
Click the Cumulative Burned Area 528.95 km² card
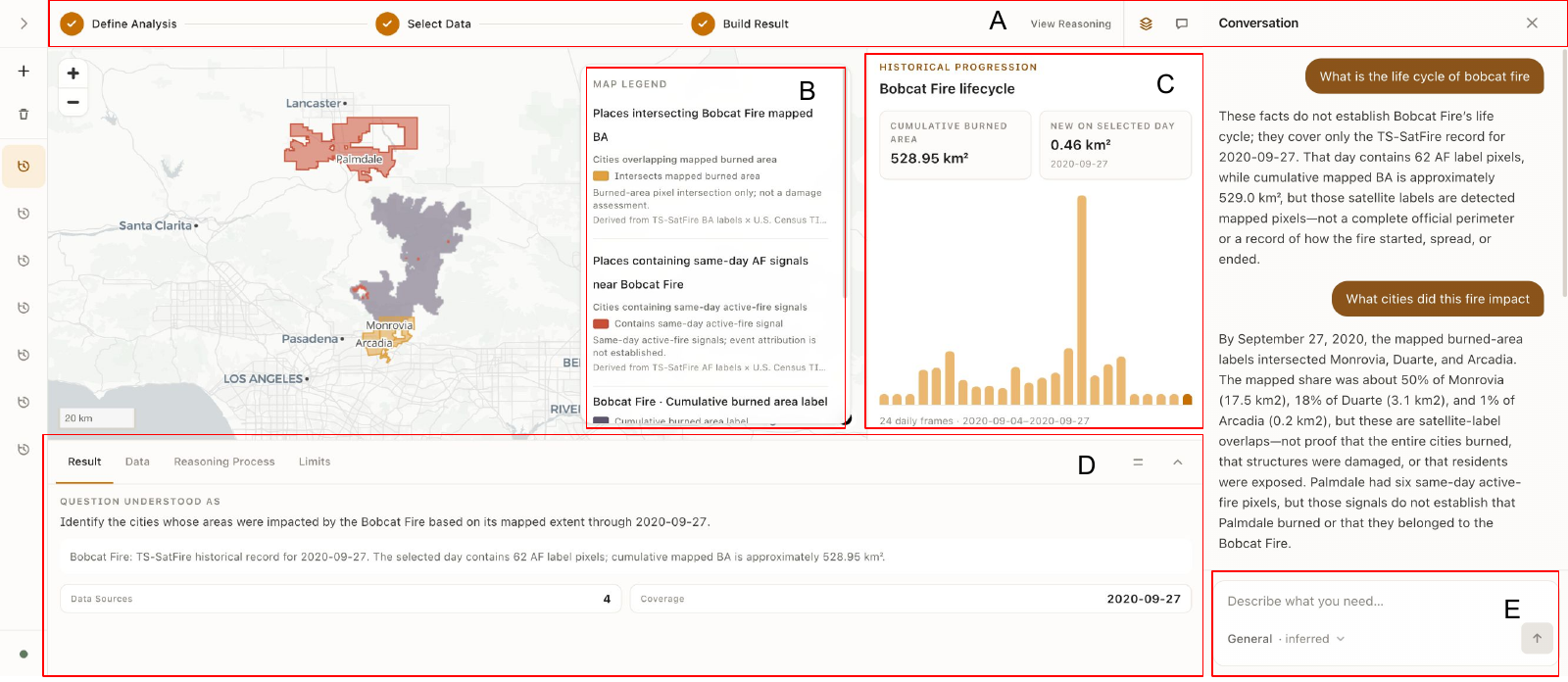click(955, 145)
